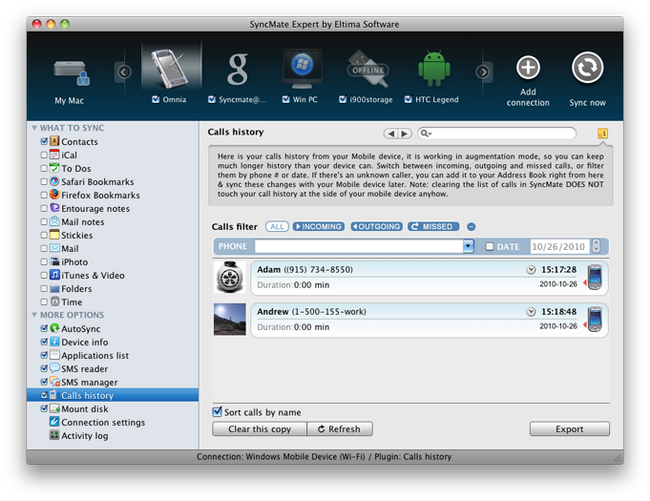Viewport: 650px width, 501px height.
Task: Filter by MISSED calls
Action: pos(433,227)
